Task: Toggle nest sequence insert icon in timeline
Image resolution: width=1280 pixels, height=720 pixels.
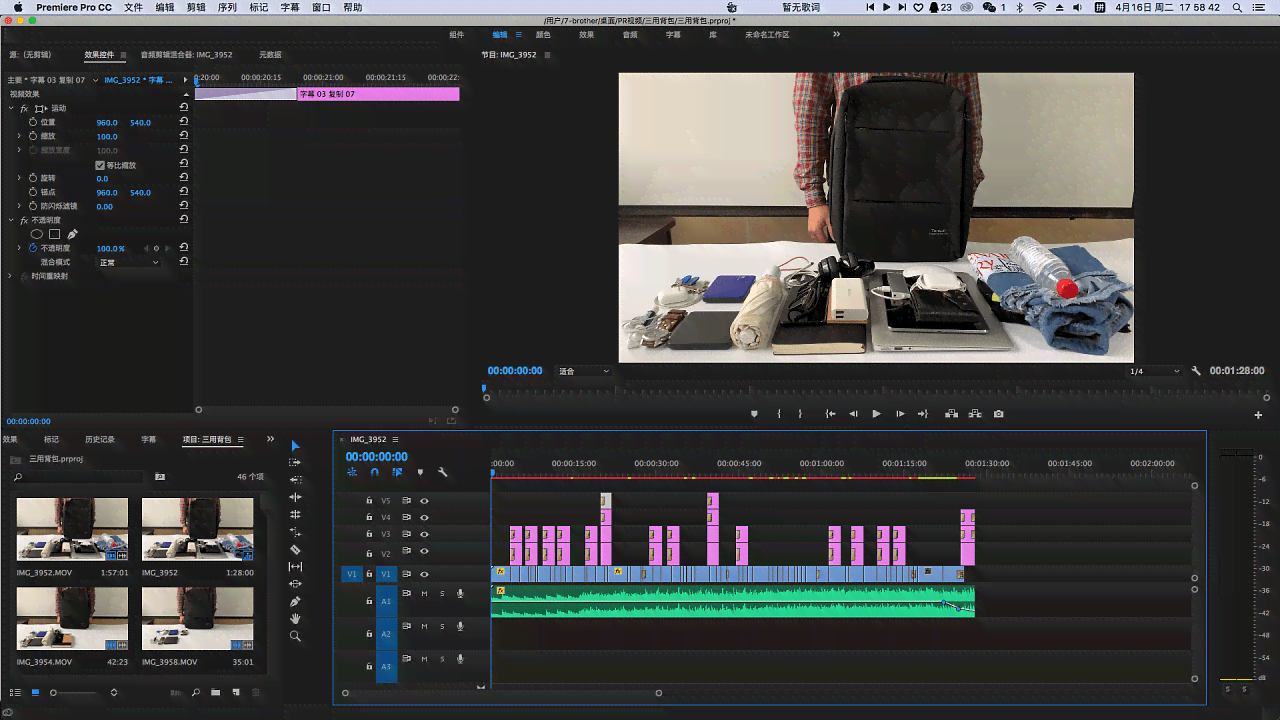Action: 352,472
